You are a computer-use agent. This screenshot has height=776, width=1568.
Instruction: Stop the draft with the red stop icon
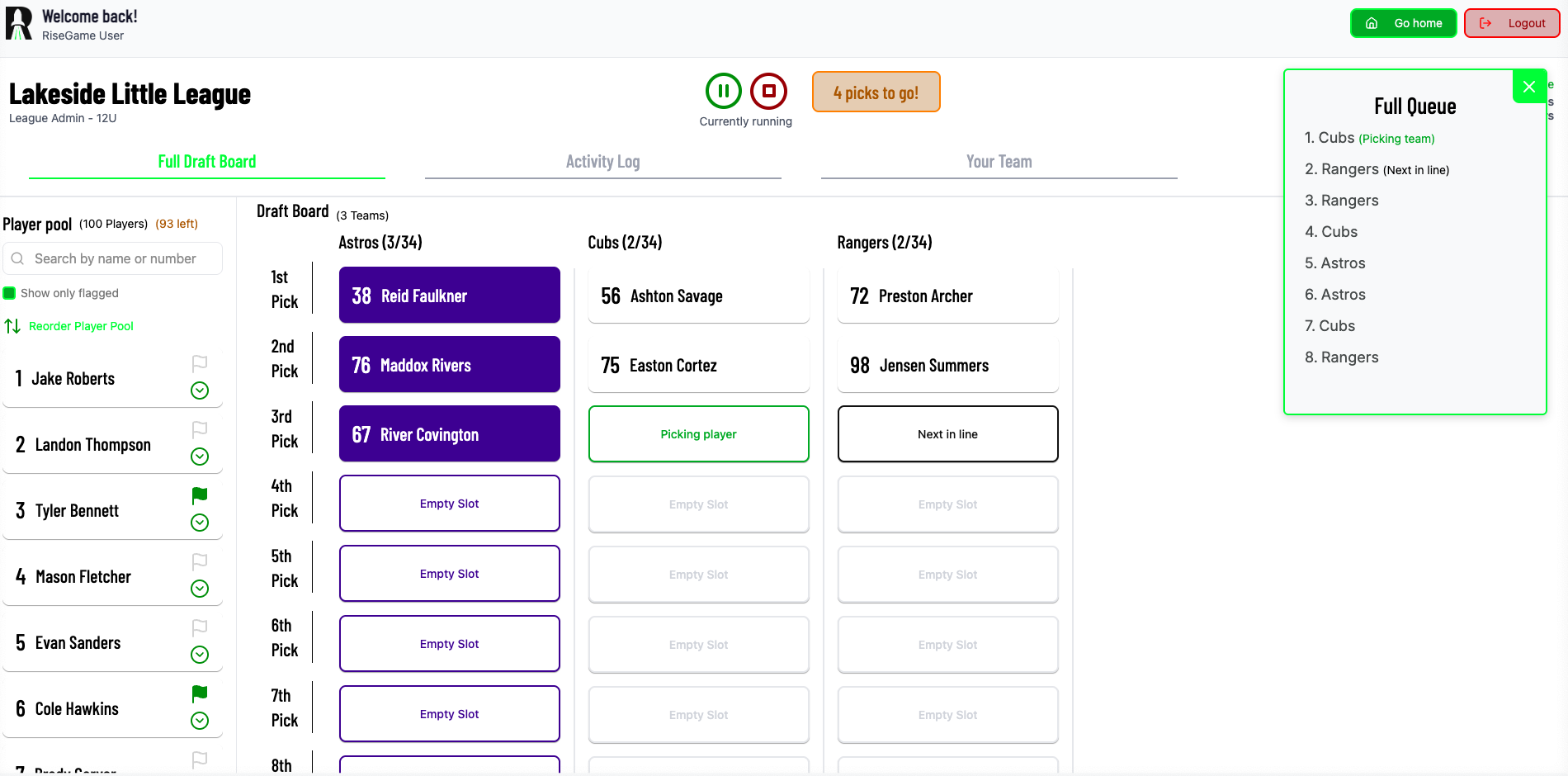coord(768,91)
